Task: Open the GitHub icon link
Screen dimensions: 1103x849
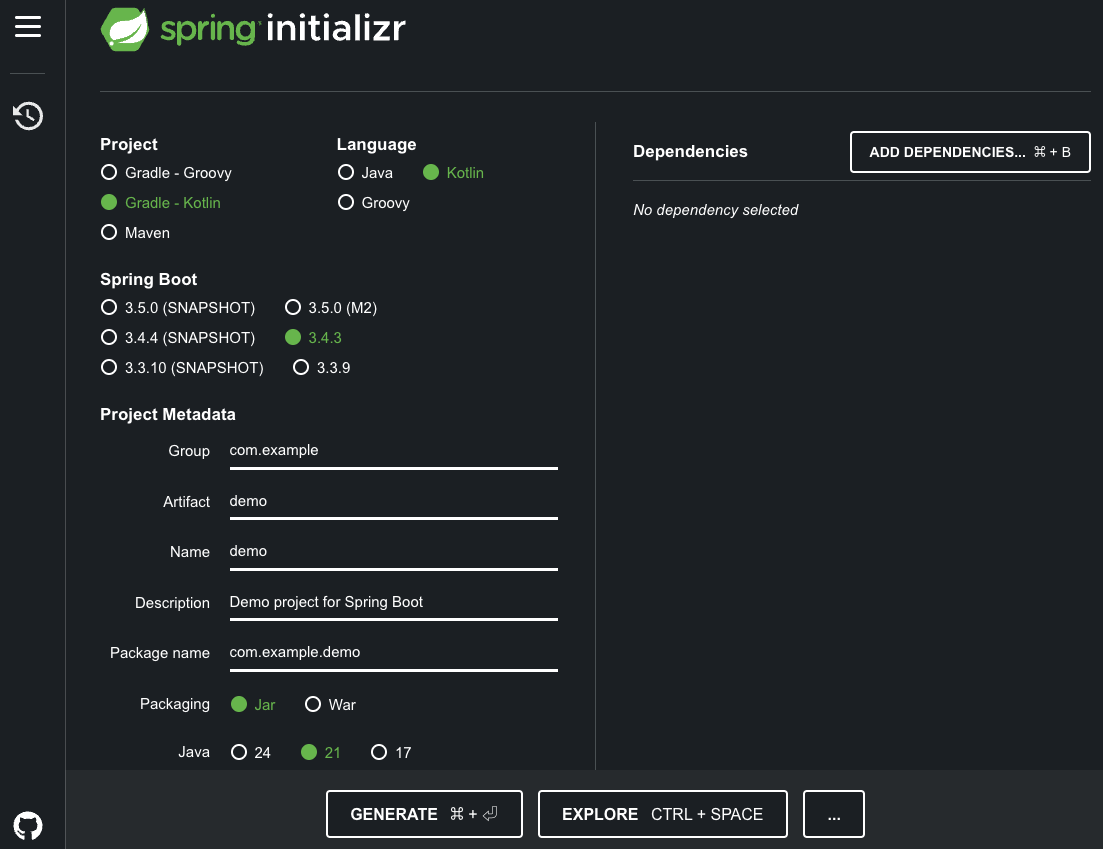Action: (x=28, y=825)
